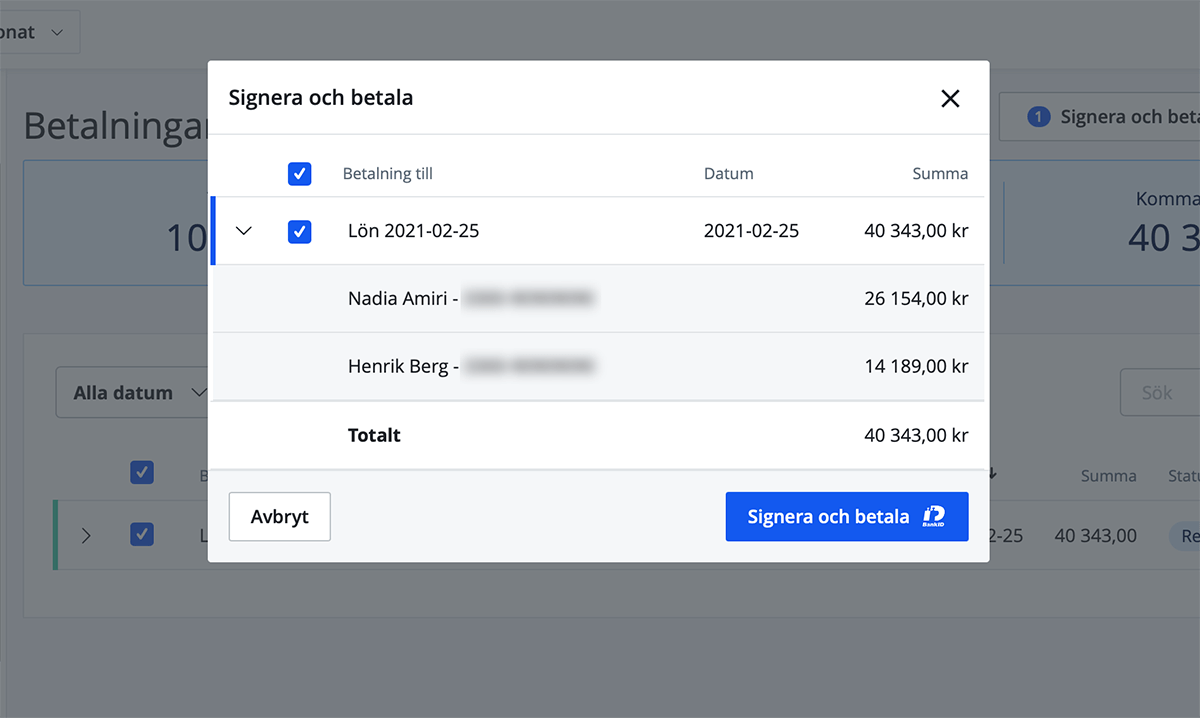
Task: Toggle the select-all checkbox in the dialog header
Action: [x=299, y=174]
